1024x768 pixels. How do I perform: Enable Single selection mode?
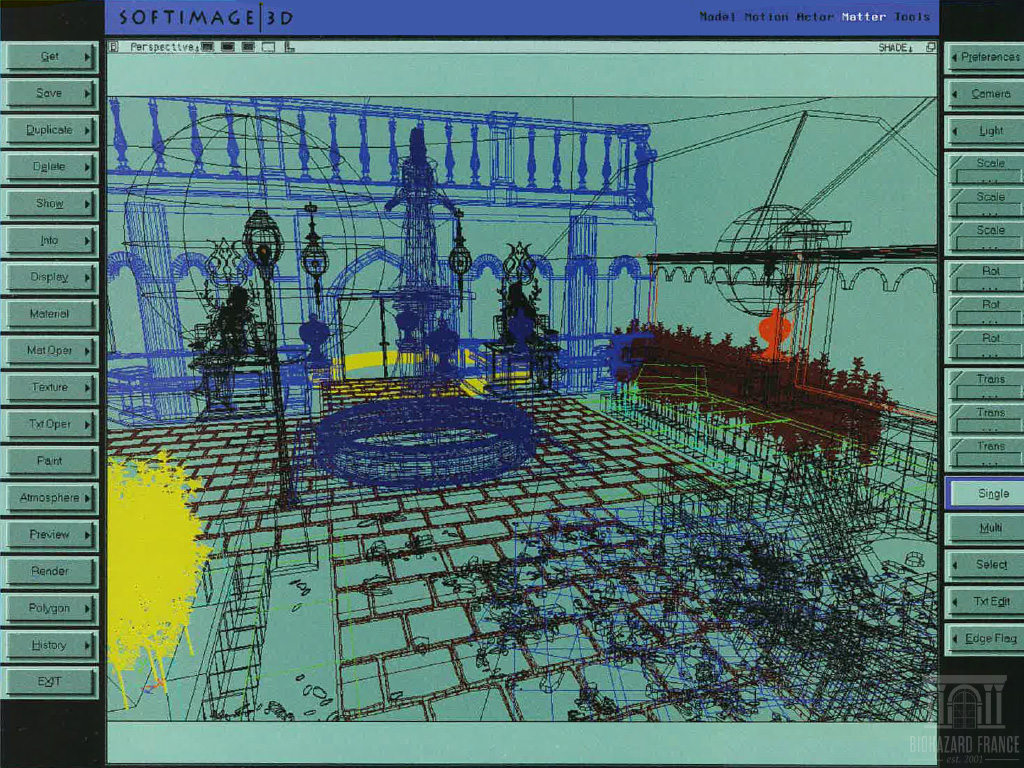click(985, 494)
